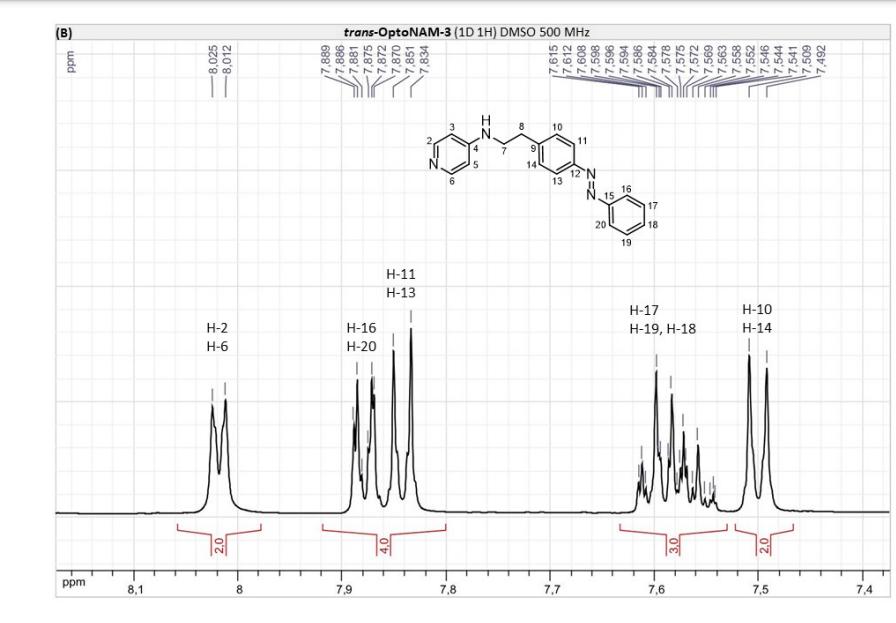Viewport: 896px width, 623px height.
Task: Select the H-16 H-20 assignment label
Action: click(x=362, y=337)
